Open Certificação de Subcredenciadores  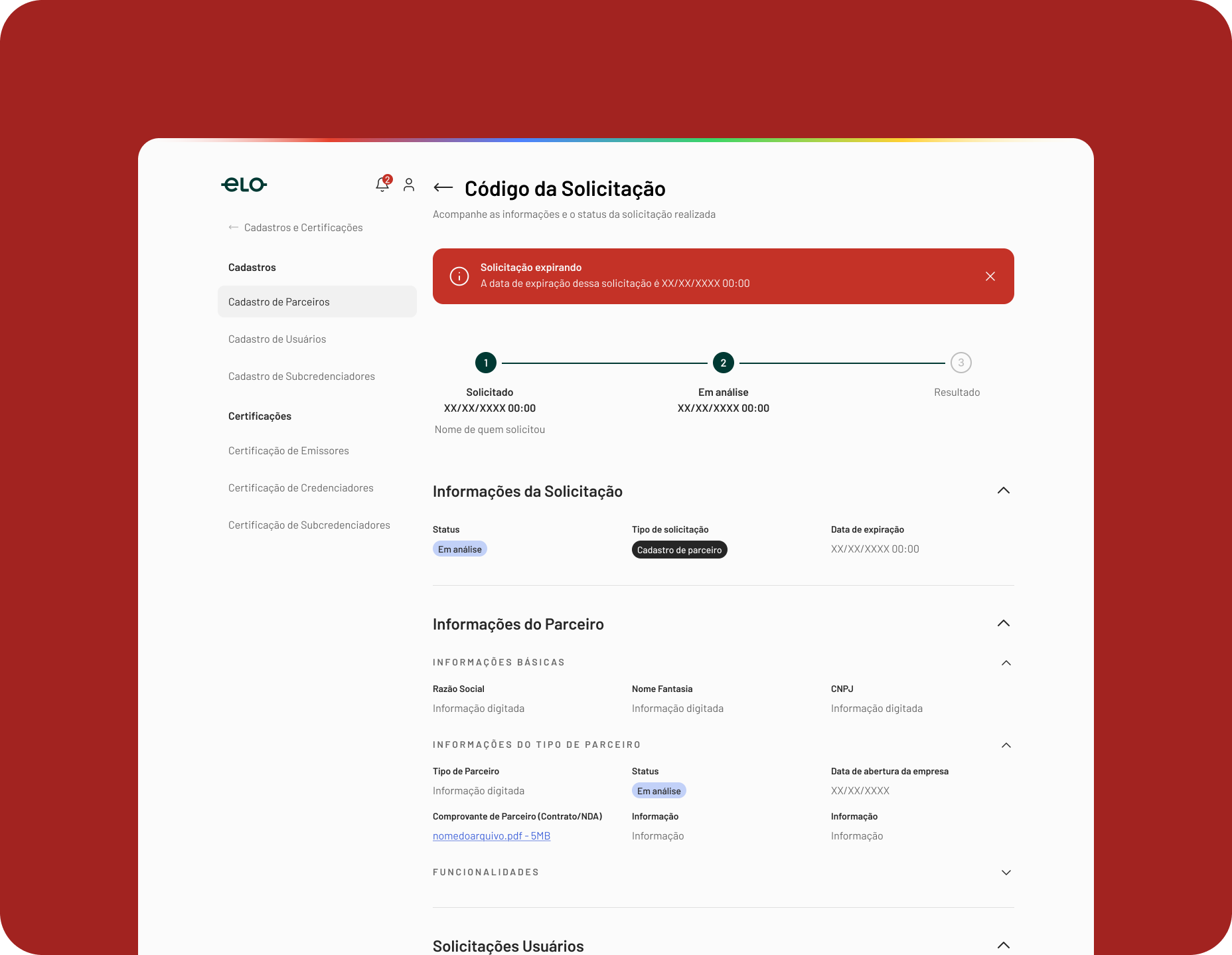point(309,525)
